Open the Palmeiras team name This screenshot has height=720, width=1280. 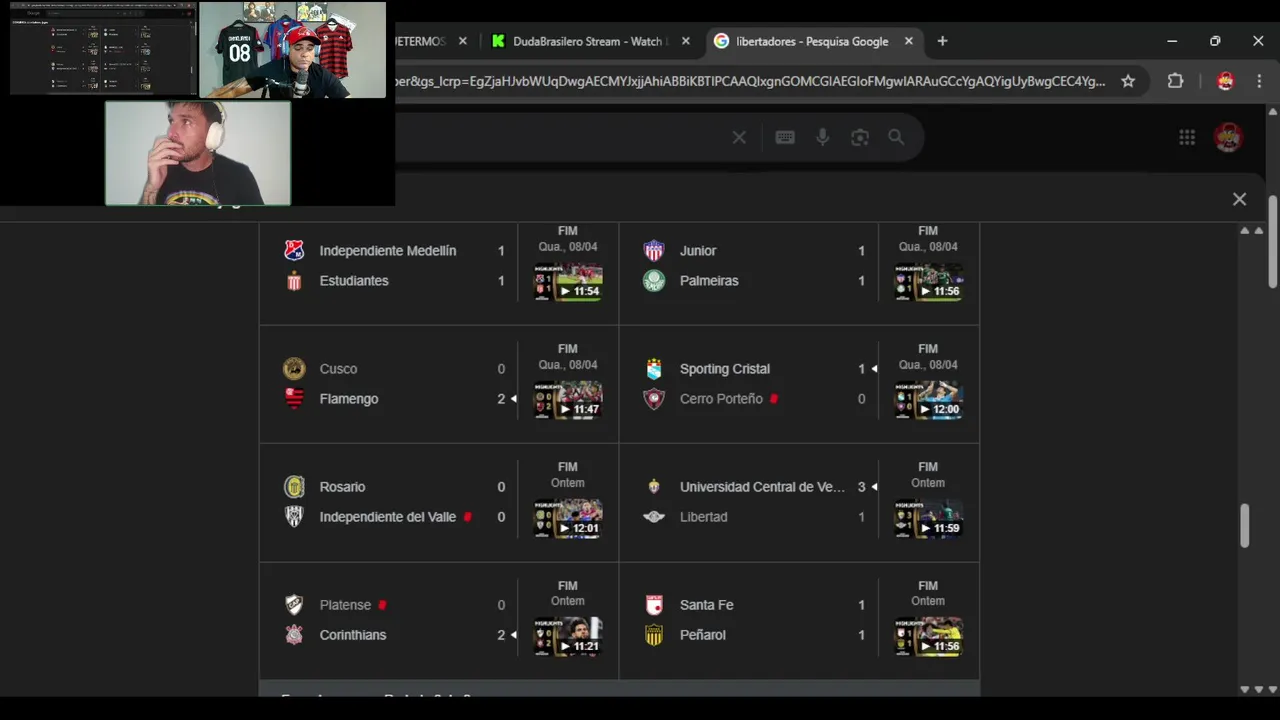coord(709,281)
